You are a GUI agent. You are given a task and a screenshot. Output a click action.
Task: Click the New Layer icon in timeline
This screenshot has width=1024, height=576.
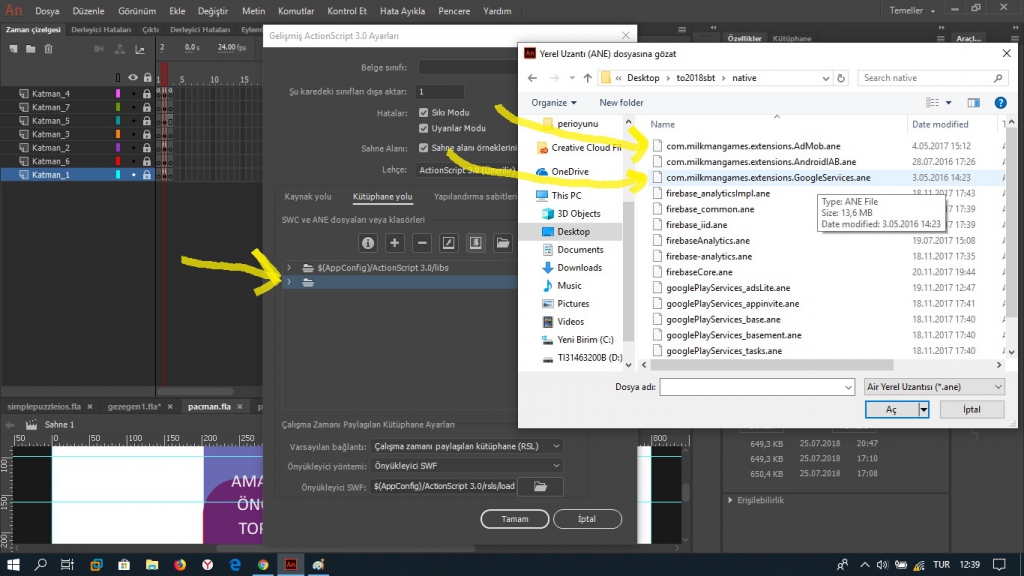pyautogui.click(x=13, y=49)
